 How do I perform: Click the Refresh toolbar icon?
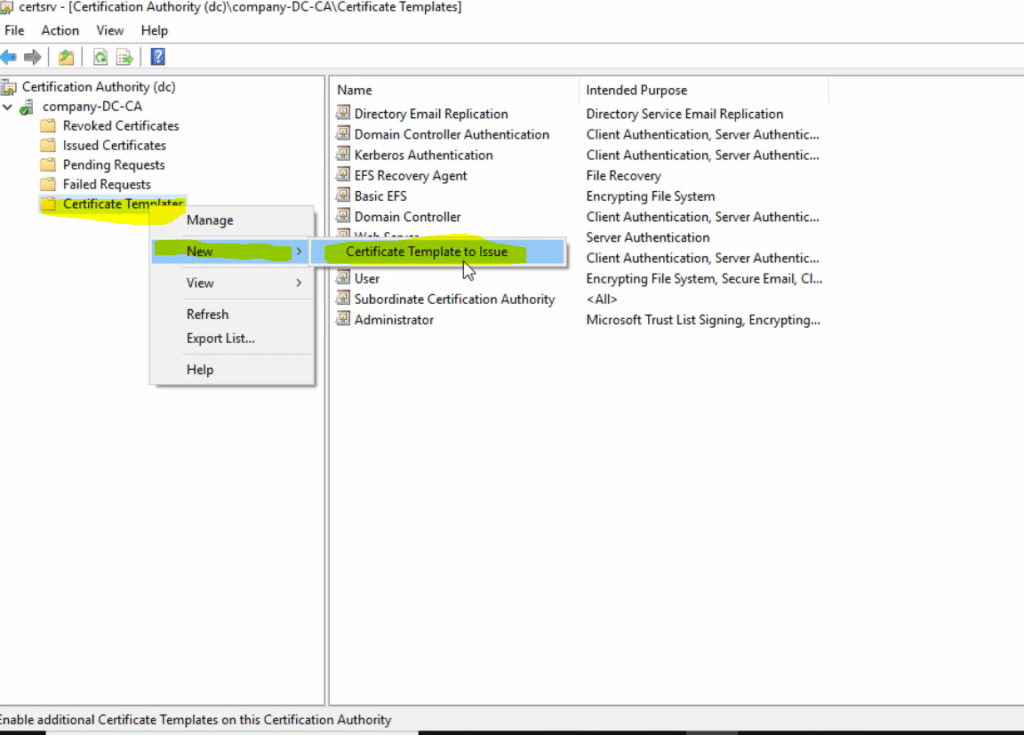coord(100,57)
